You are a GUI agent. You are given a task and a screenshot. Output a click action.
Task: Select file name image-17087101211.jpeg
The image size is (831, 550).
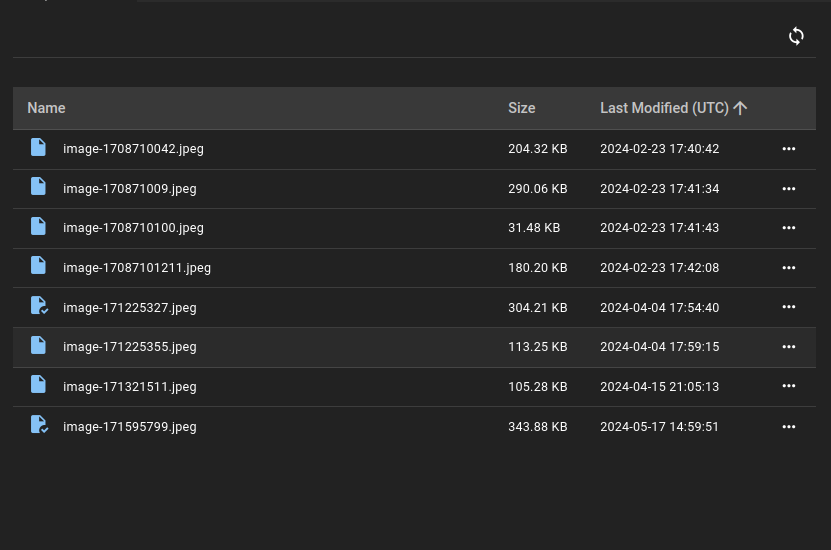pos(137,268)
